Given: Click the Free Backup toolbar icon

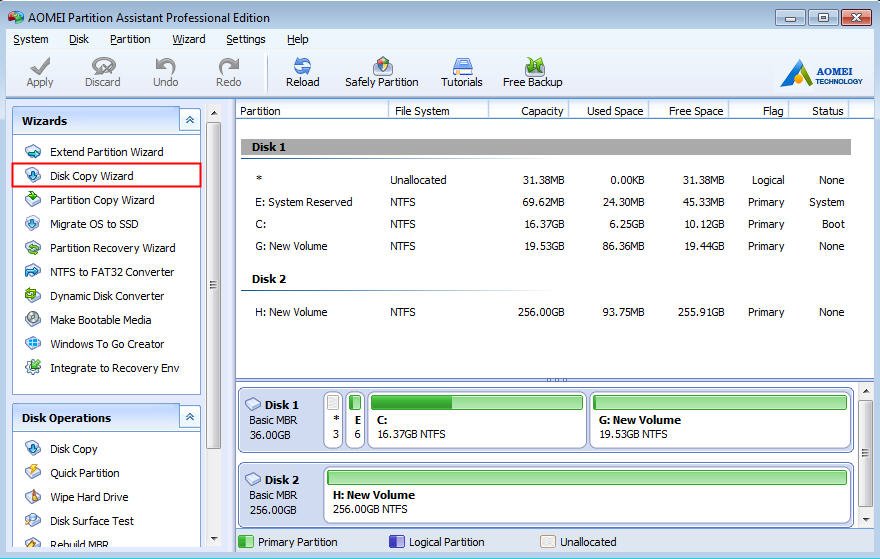Looking at the screenshot, I should pos(534,66).
